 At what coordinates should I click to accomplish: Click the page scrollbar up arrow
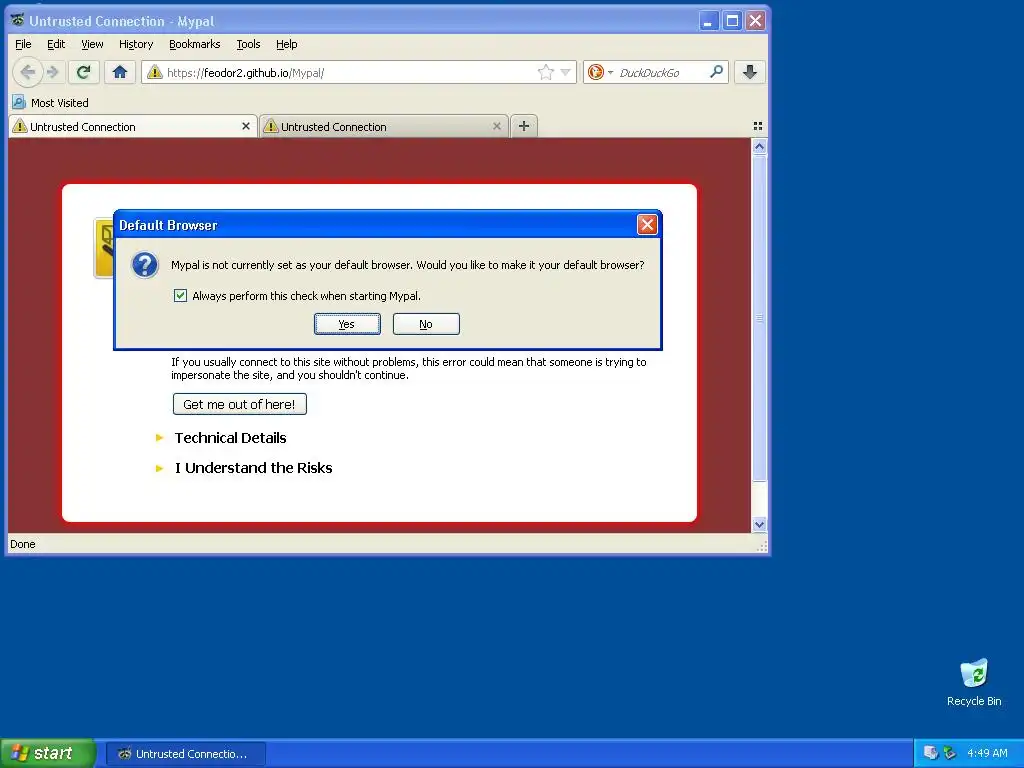click(759, 147)
